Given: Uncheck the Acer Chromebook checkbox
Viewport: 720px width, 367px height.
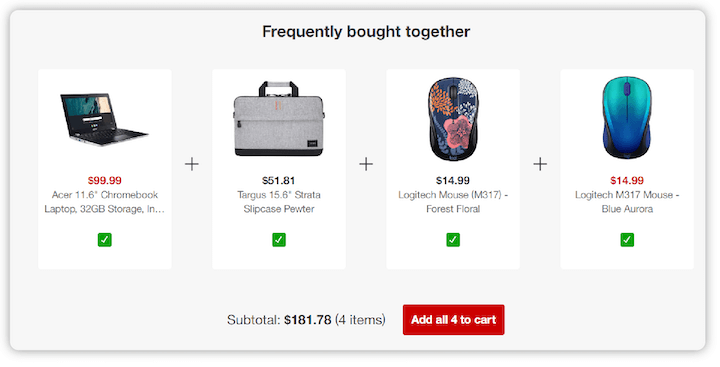Looking at the screenshot, I should click(105, 240).
